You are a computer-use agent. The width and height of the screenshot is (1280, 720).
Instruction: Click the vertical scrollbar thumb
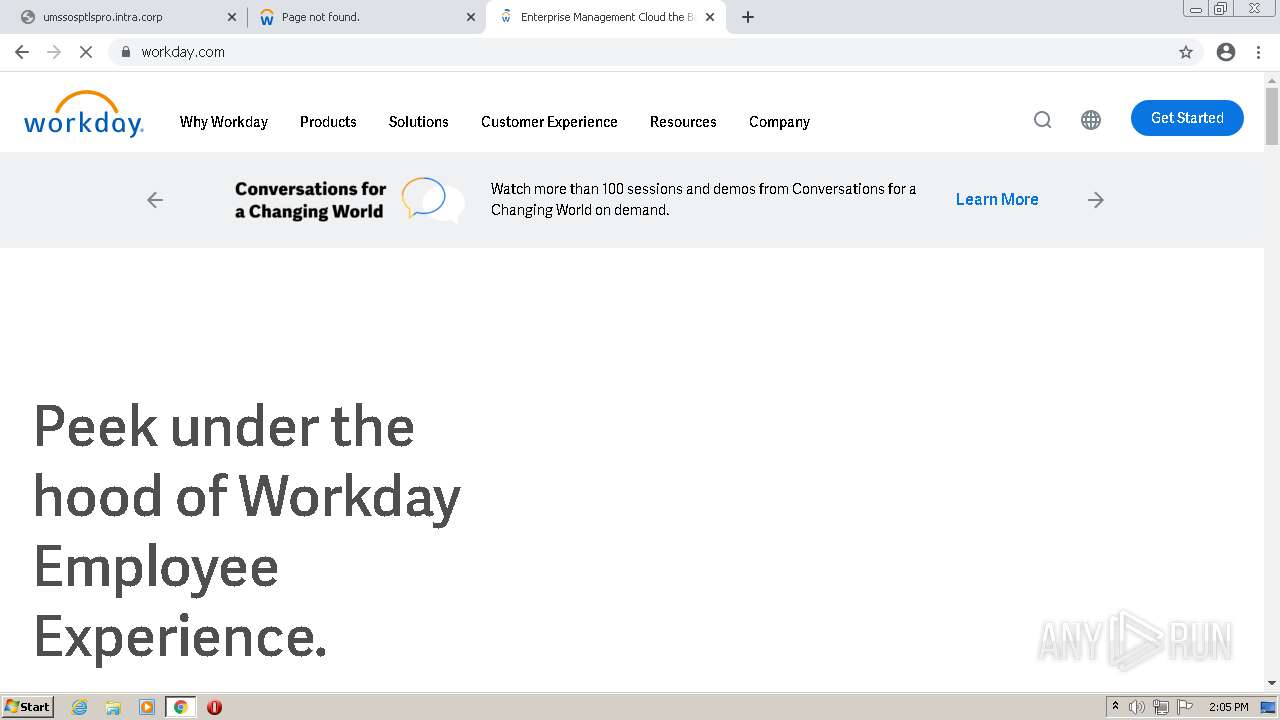[x=1272, y=117]
